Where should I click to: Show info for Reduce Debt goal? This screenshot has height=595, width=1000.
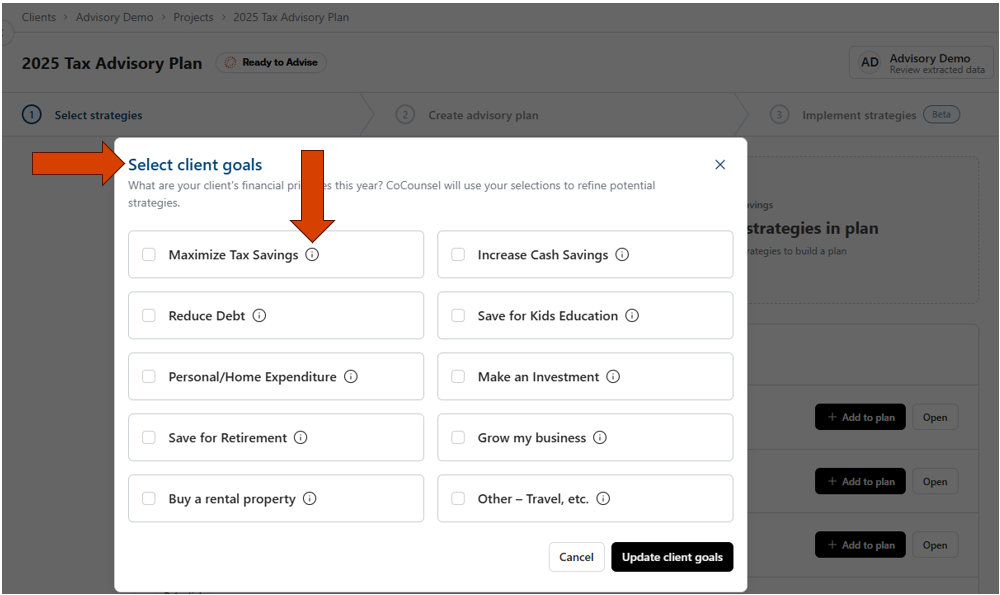[259, 316]
